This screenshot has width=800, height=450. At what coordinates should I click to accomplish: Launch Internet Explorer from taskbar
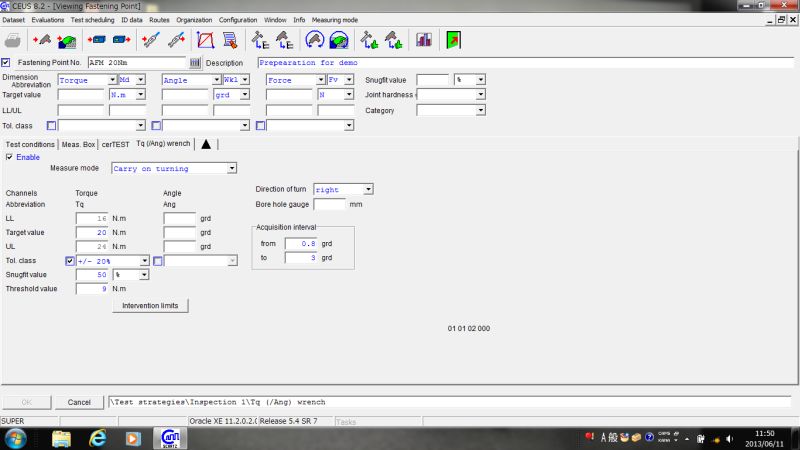pyautogui.click(x=97, y=439)
